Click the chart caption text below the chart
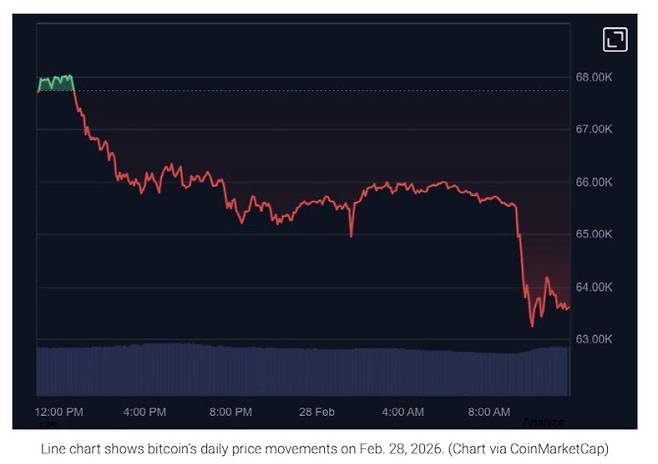658x464 pixels. pyautogui.click(x=324, y=449)
